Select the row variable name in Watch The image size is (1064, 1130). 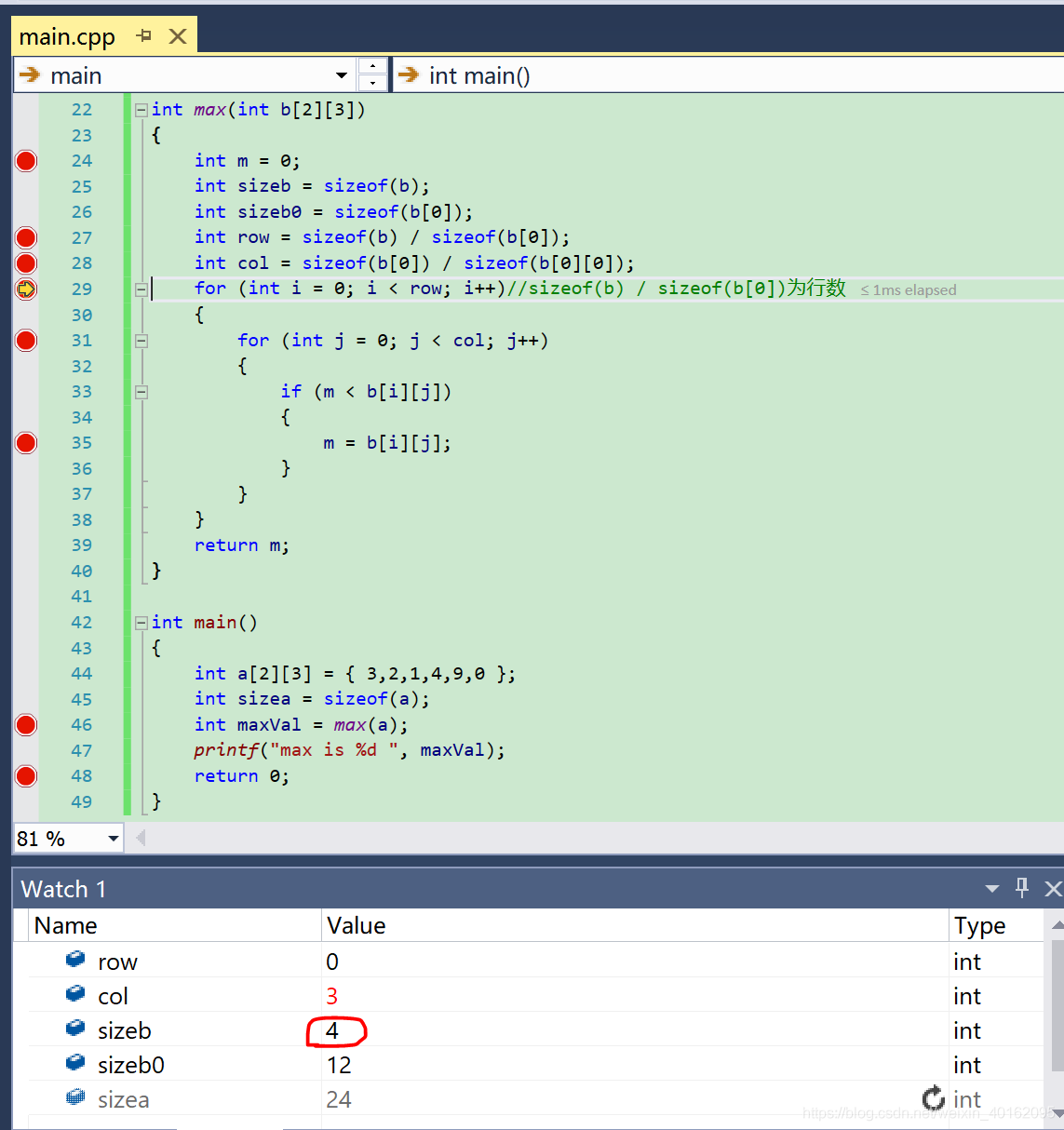click(117, 962)
